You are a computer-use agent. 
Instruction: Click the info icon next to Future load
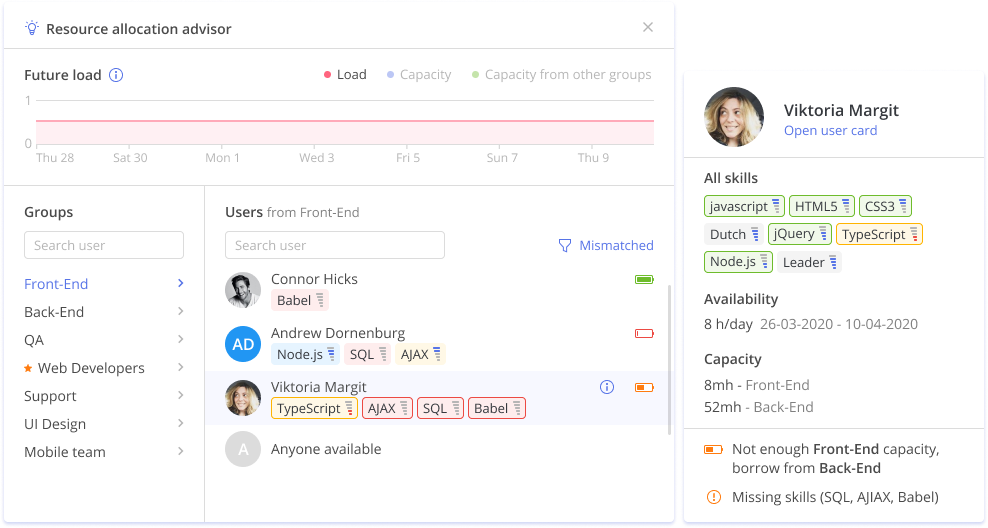point(116,75)
